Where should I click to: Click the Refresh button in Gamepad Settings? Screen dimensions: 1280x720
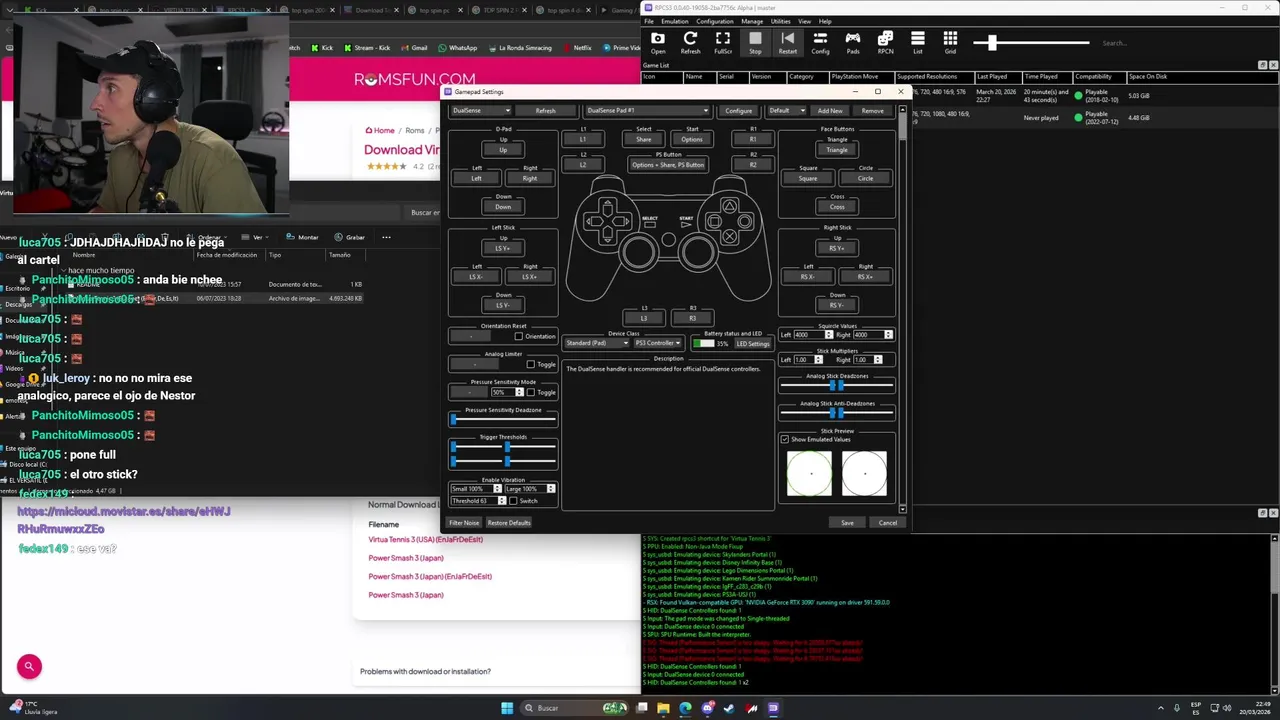(545, 111)
